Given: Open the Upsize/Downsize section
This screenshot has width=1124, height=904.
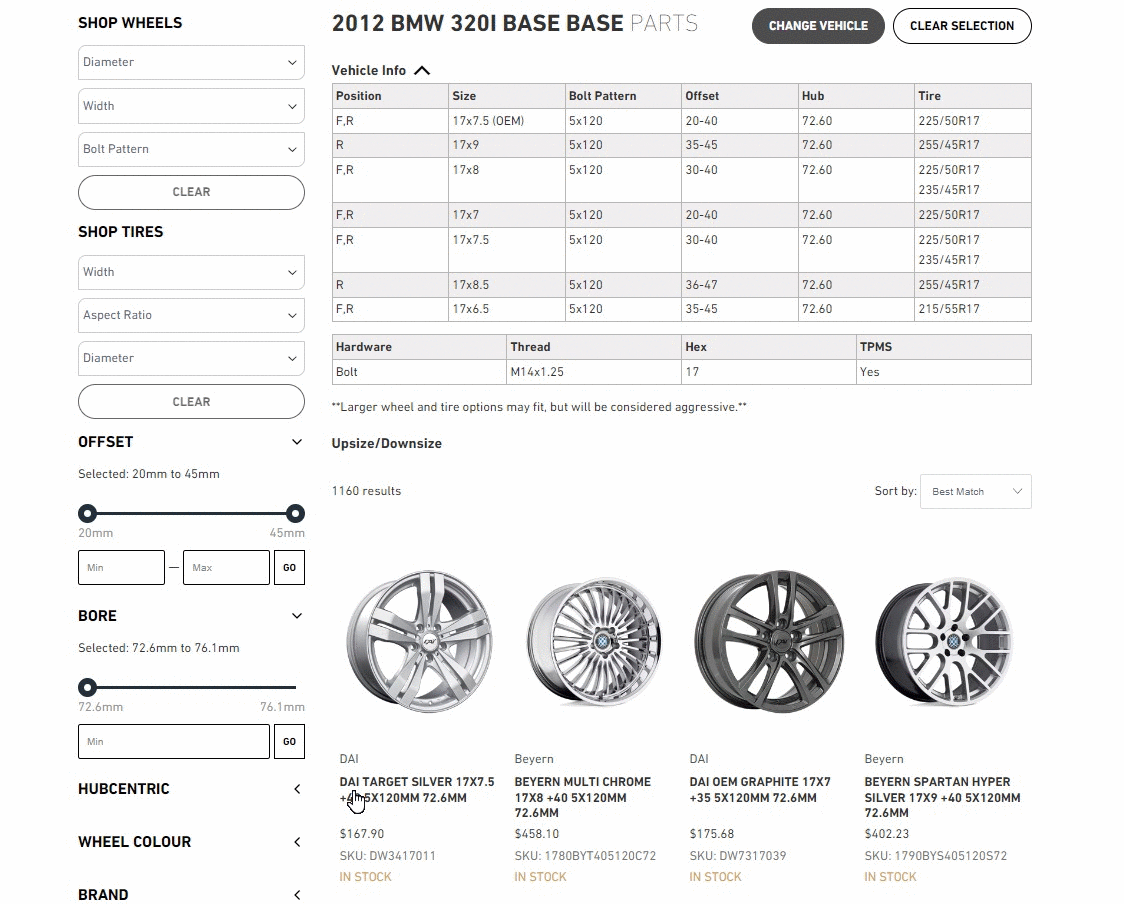Looking at the screenshot, I should point(386,443).
